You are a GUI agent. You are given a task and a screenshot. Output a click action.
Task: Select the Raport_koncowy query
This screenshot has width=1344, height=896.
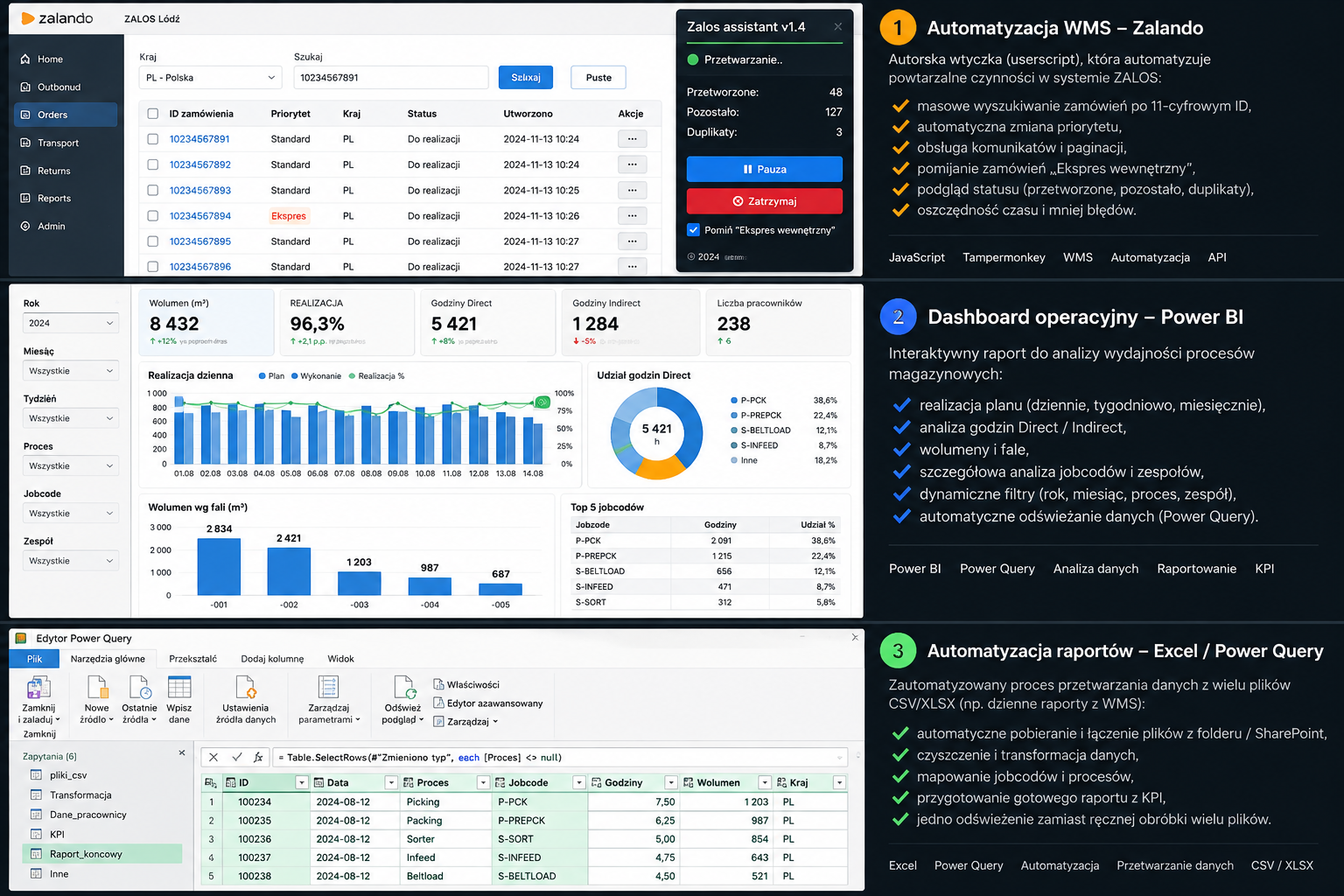pyautogui.click(x=101, y=854)
